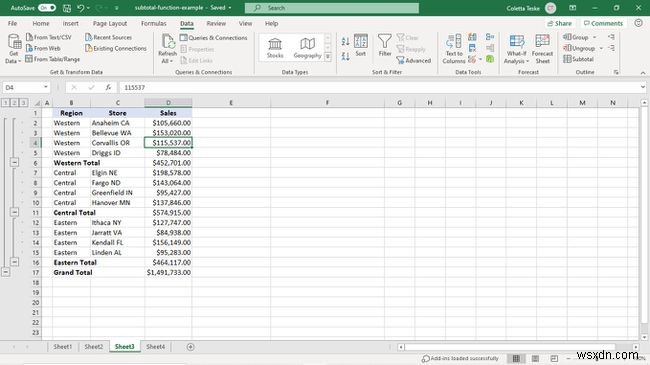Sort A to Z ascending
This screenshot has width=650, height=365.
point(345,41)
